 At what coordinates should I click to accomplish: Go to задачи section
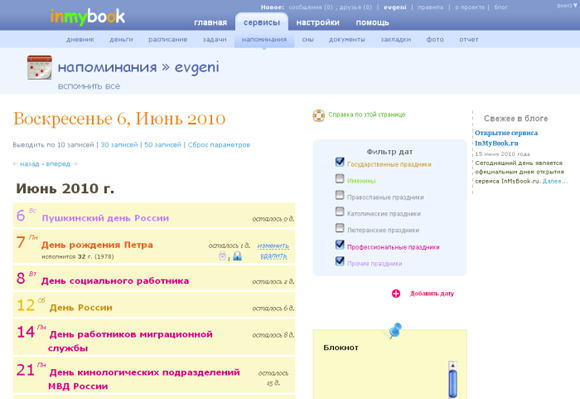click(x=215, y=40)
